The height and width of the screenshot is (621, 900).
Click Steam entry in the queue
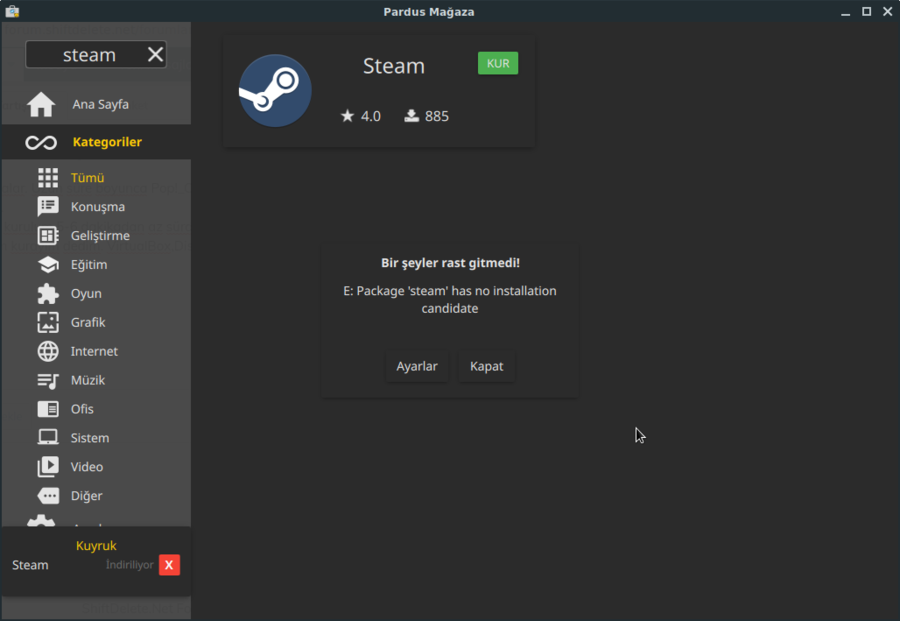pyautogui.click(x=30, y=565)
